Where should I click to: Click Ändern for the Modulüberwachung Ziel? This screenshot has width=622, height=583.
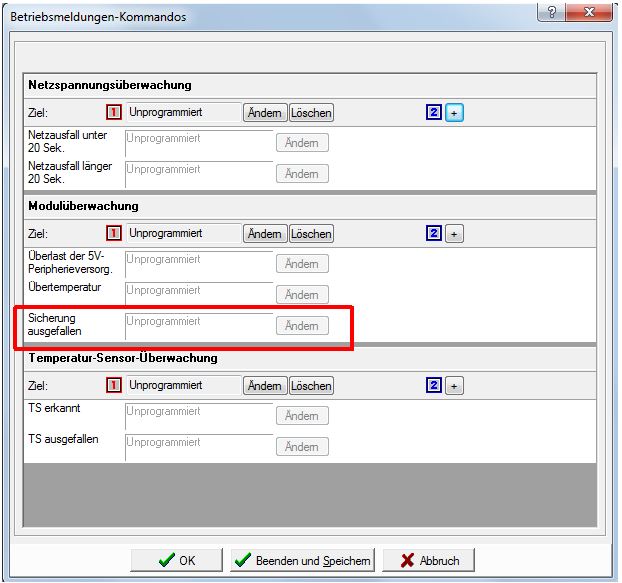265,233
